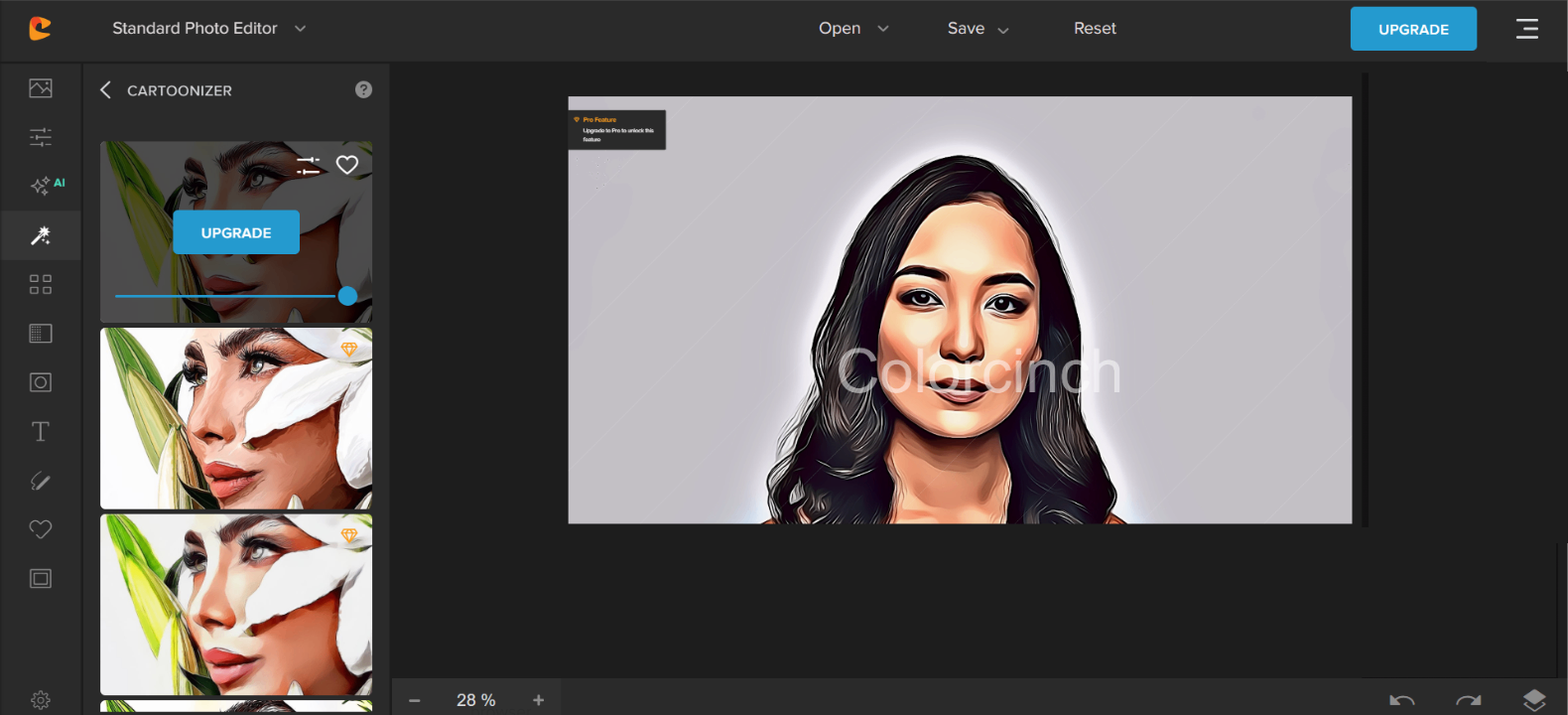Screen dimensions: 1568x715
Task: Adjust the cartoonizer intensity slider handle
Action: (347, 296)
